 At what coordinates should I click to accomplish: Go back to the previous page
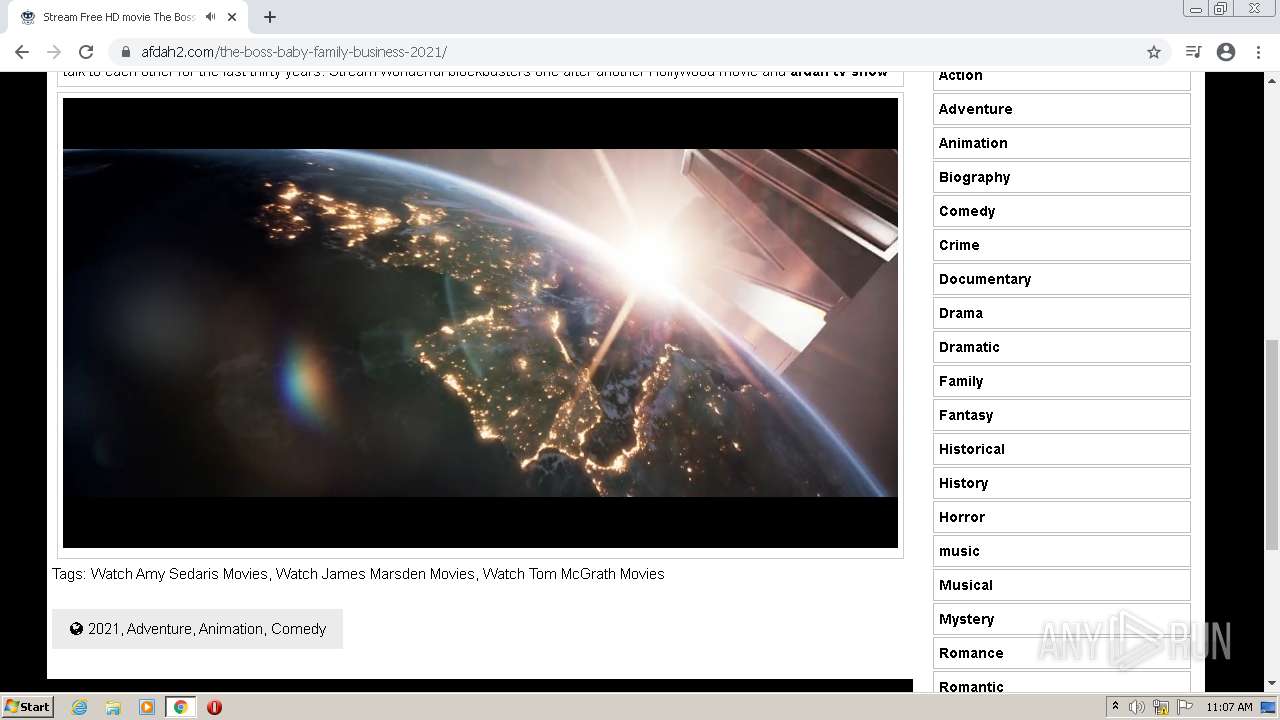coord(22,52)
